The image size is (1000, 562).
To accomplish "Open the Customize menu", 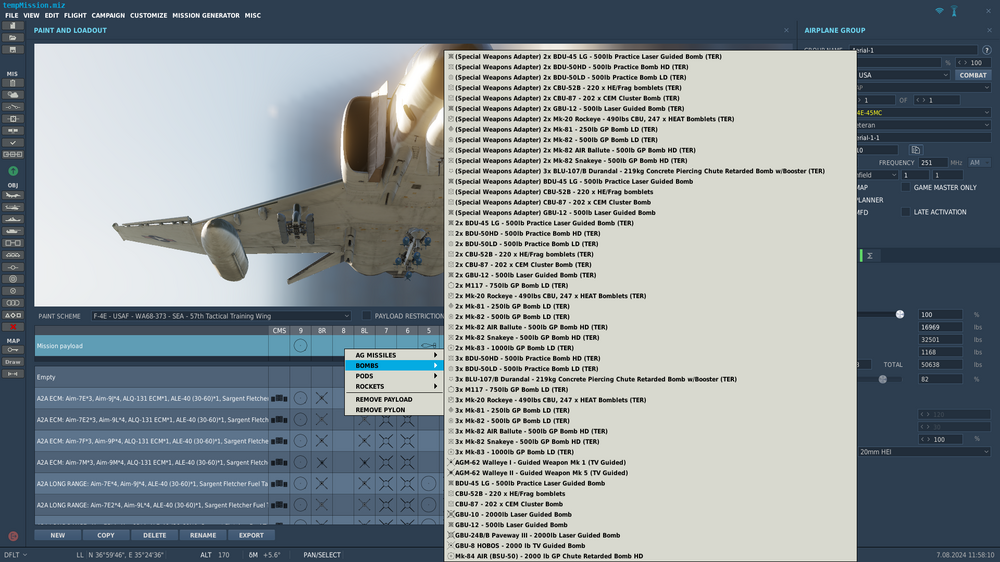I will pyautogui.click(x=149, y=15).
